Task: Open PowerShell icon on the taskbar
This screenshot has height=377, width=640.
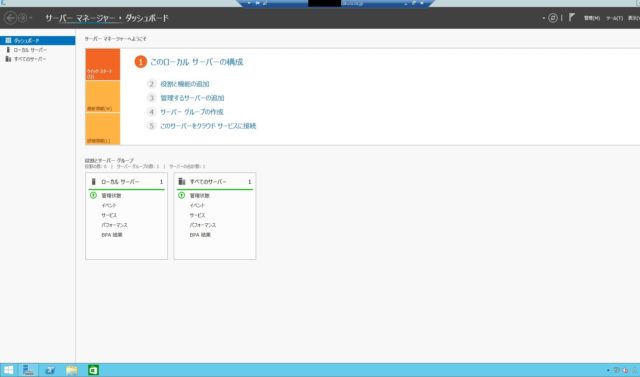Action: click(50, 370)
